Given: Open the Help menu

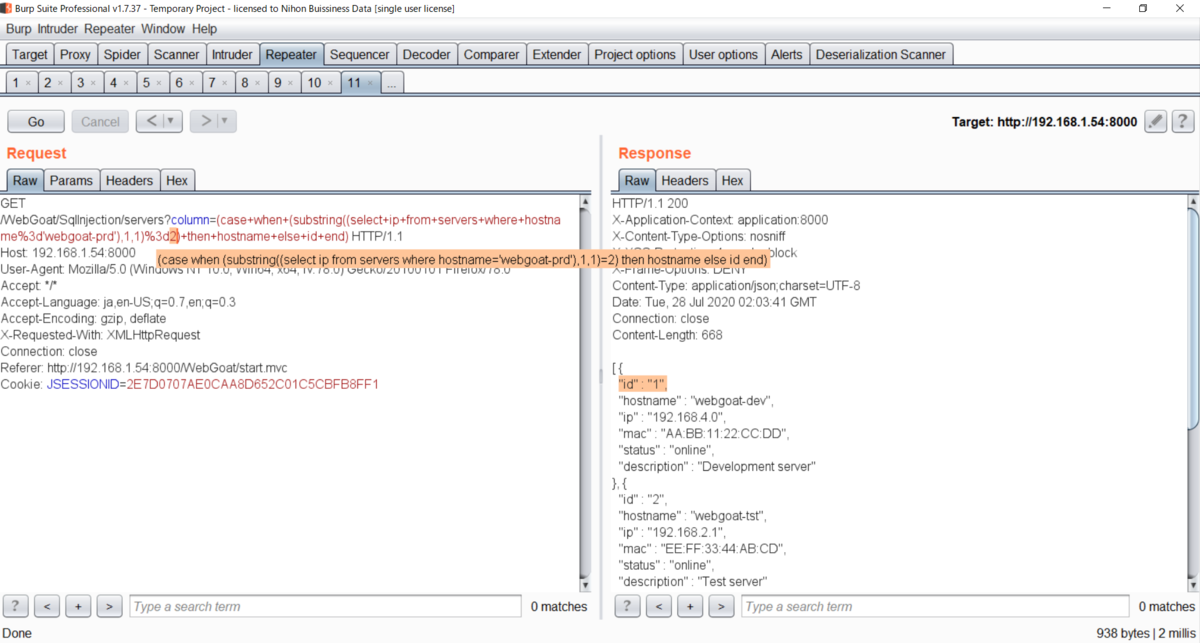Looking at the screenshot, I should coord(204,29).
